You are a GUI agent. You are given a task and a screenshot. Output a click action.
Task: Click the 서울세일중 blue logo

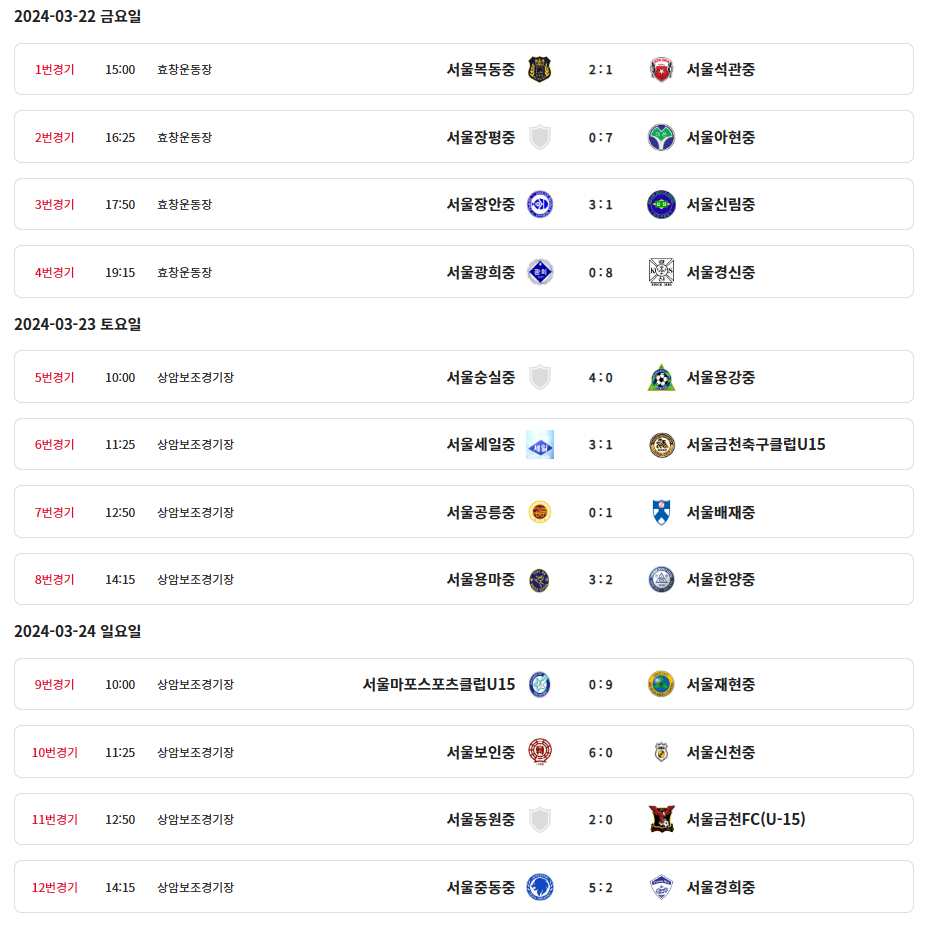(x=540, y=445)
